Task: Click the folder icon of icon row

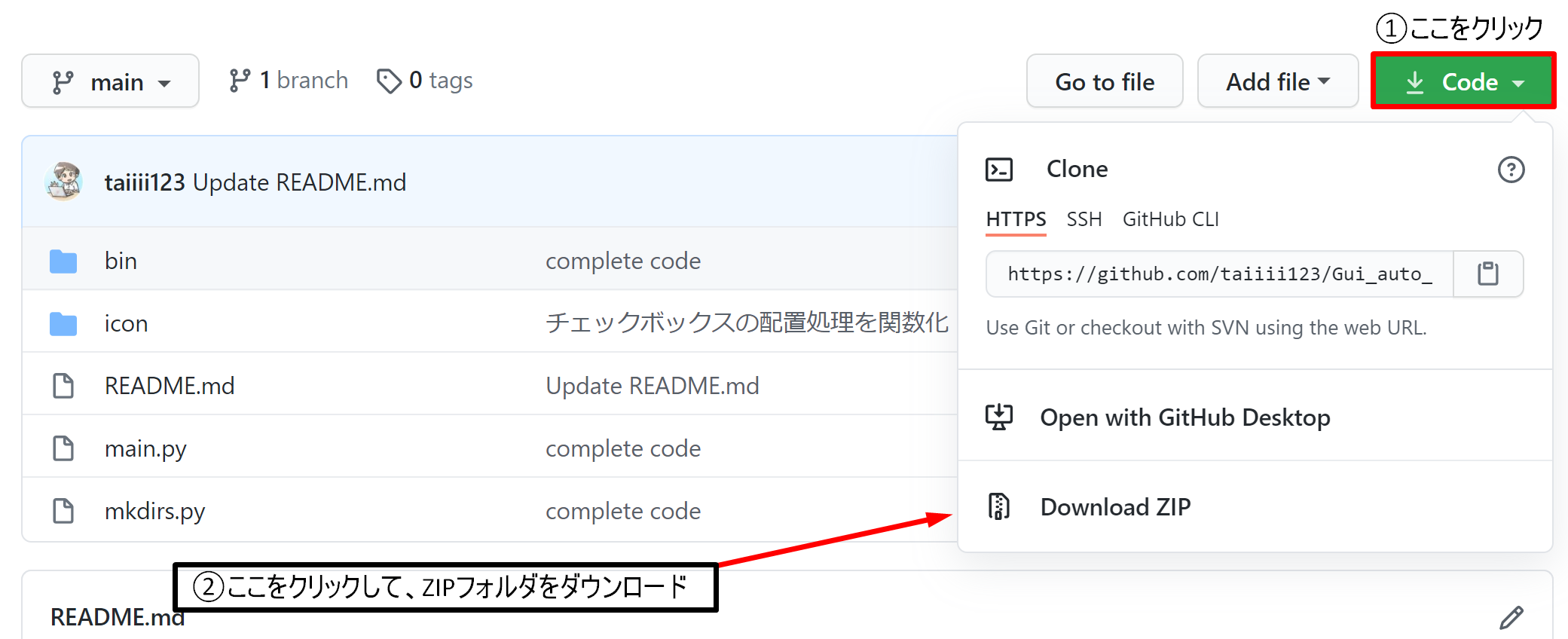Action: click(63, 323)
